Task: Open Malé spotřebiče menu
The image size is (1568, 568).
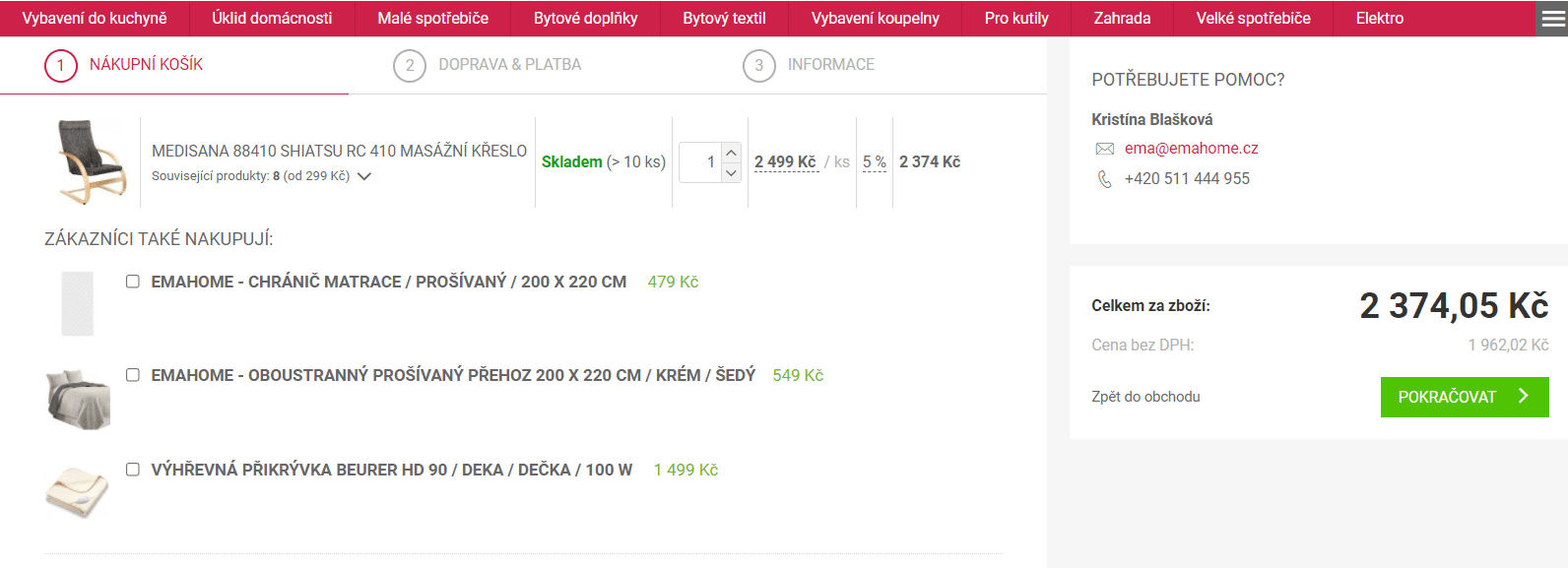Action: [x=433, y=19]
